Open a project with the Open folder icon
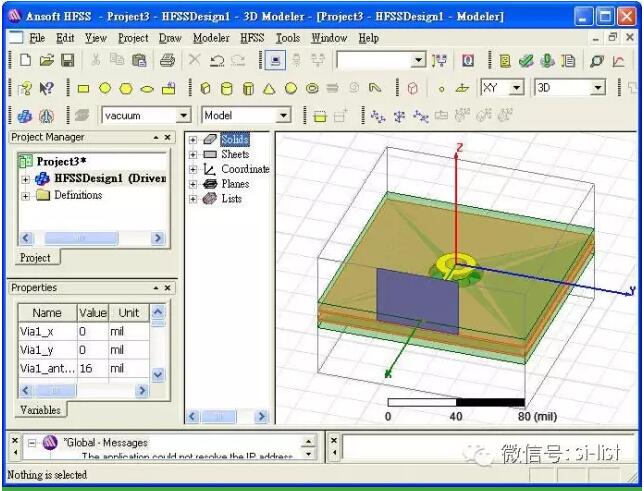The width and height of the screenshot is (644, 491). click(47, 60)
